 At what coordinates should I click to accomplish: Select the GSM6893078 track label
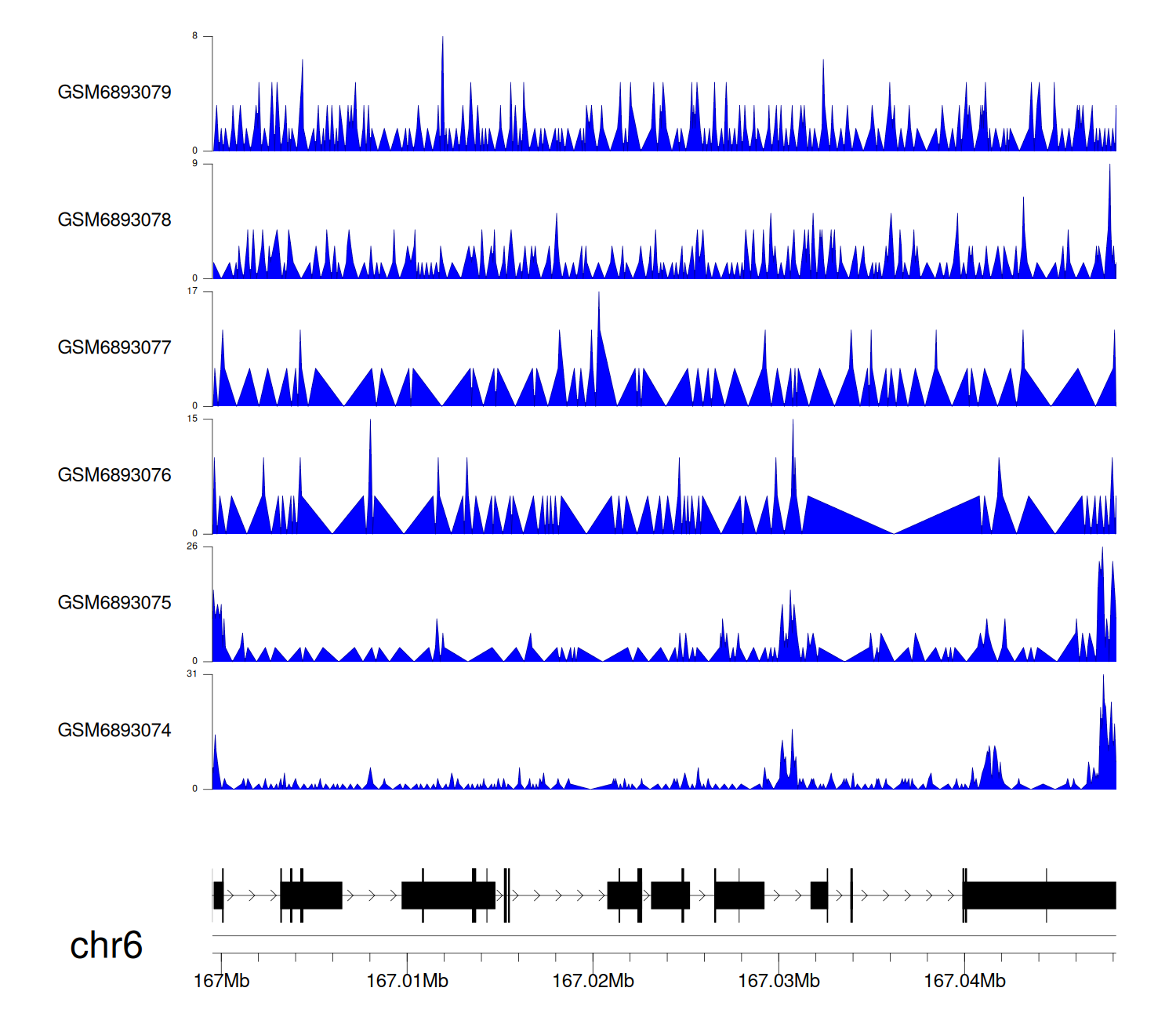coord(114,220)
